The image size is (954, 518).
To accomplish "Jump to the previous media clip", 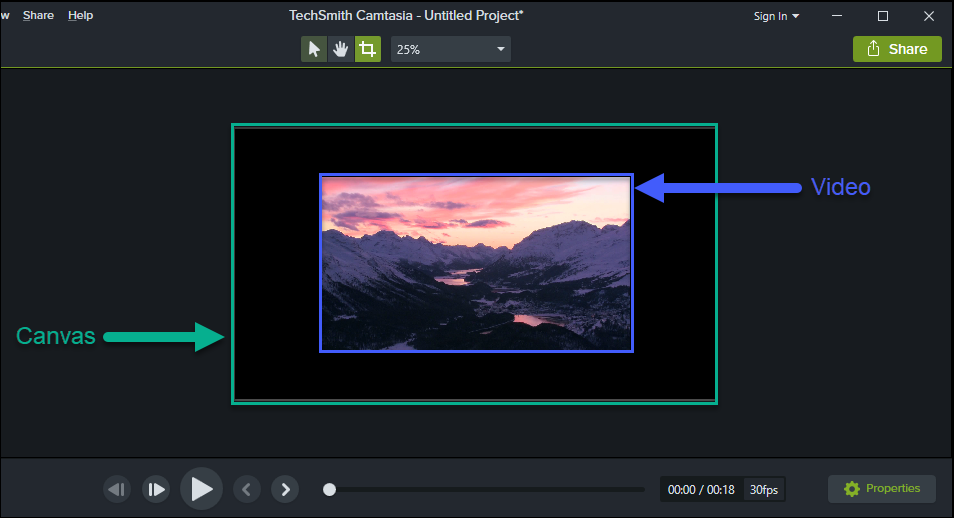I will [x=247, y=489].
